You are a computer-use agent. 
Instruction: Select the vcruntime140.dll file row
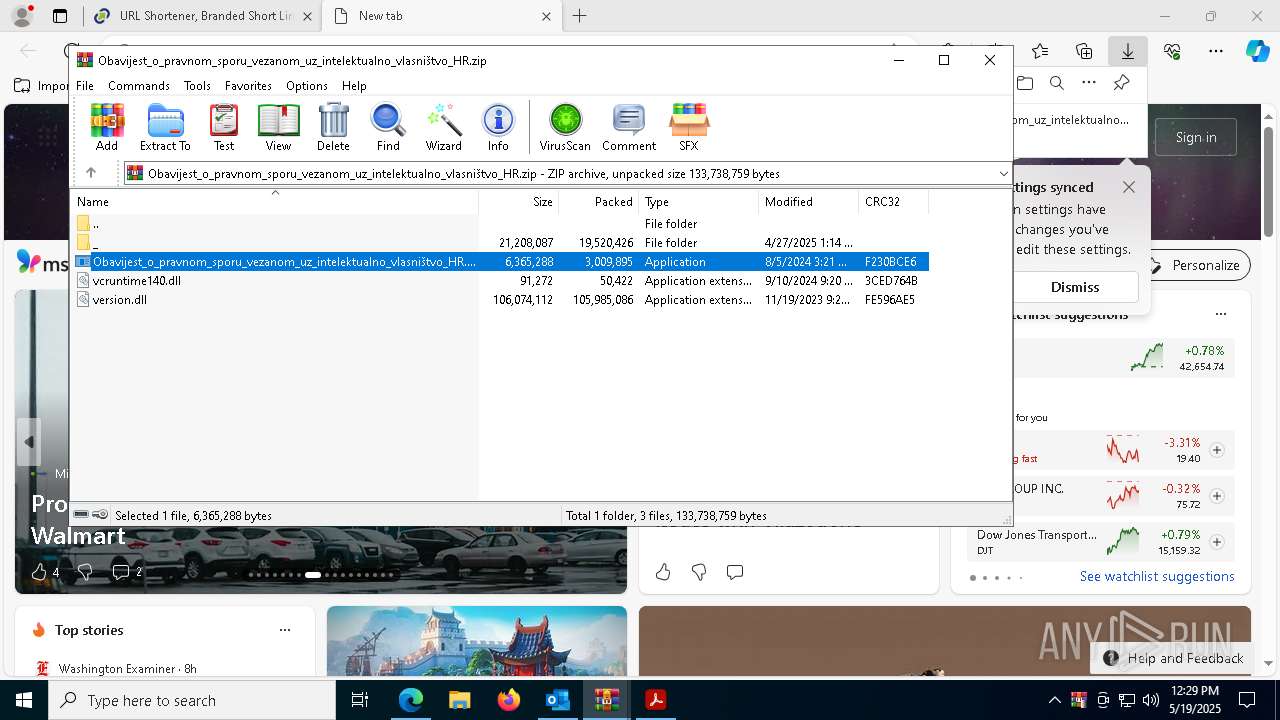[x=502, y=281]
